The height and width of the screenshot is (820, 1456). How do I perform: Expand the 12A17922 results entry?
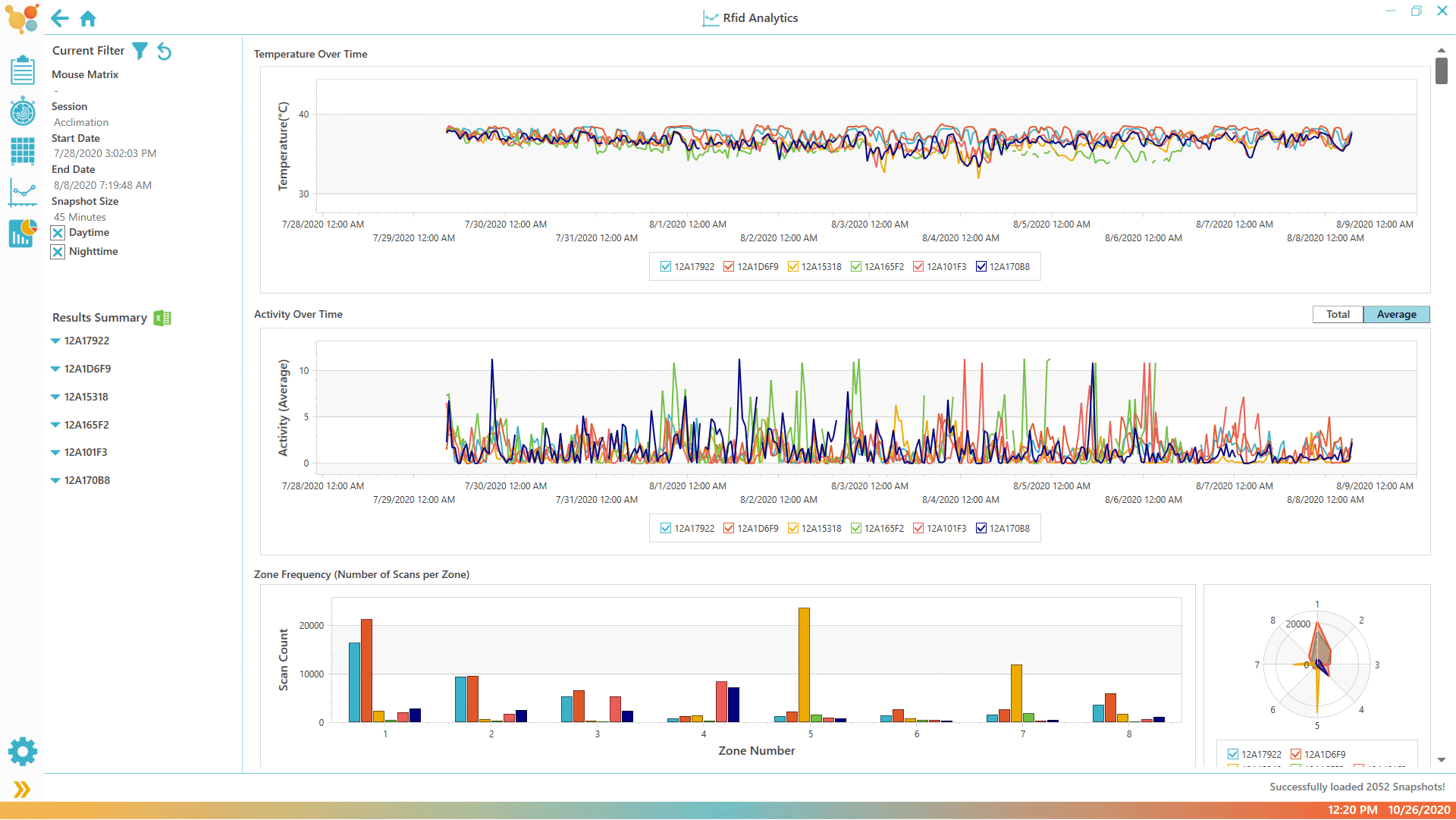[x=55, y=341]
